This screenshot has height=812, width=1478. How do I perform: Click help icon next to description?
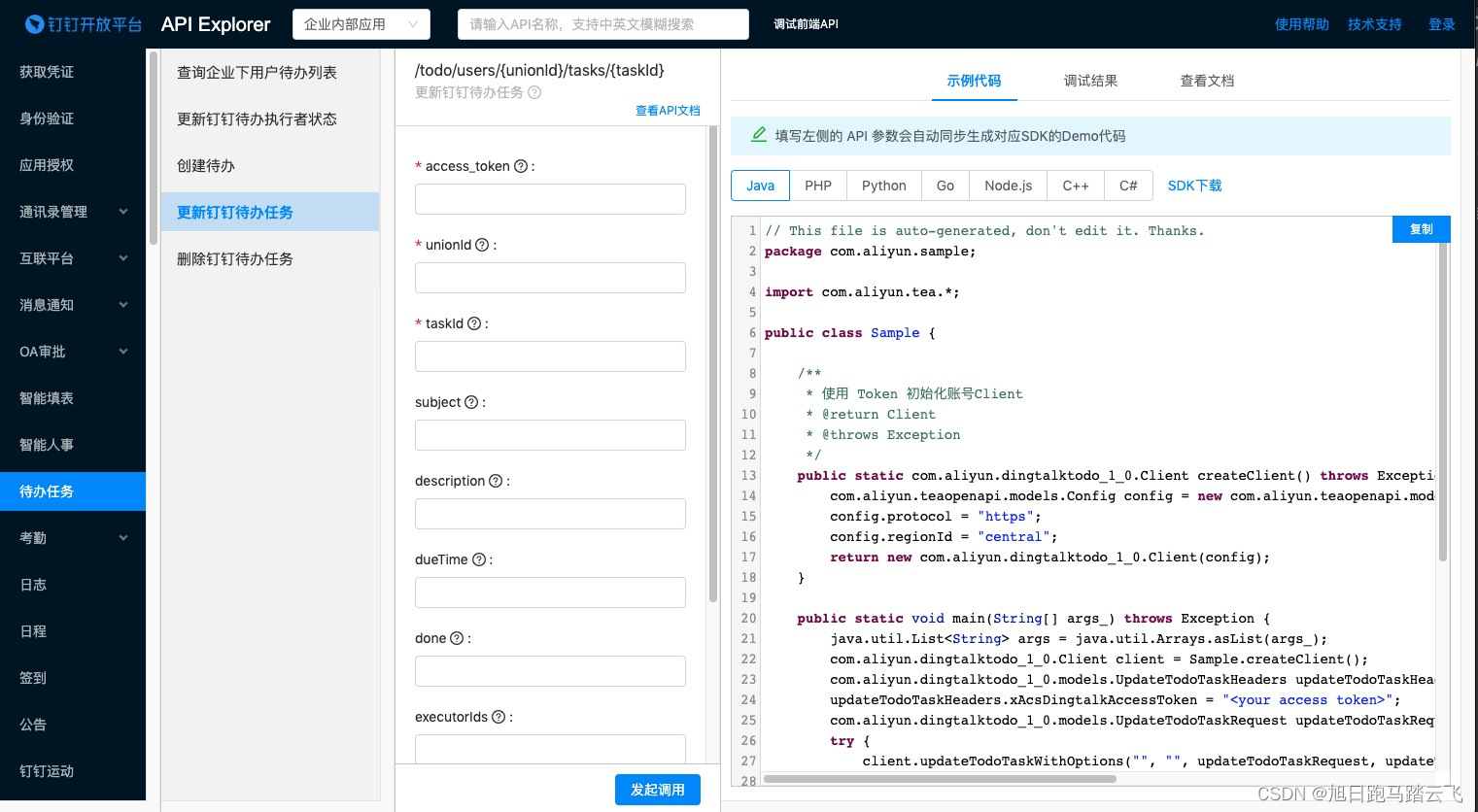coord(496,481)
